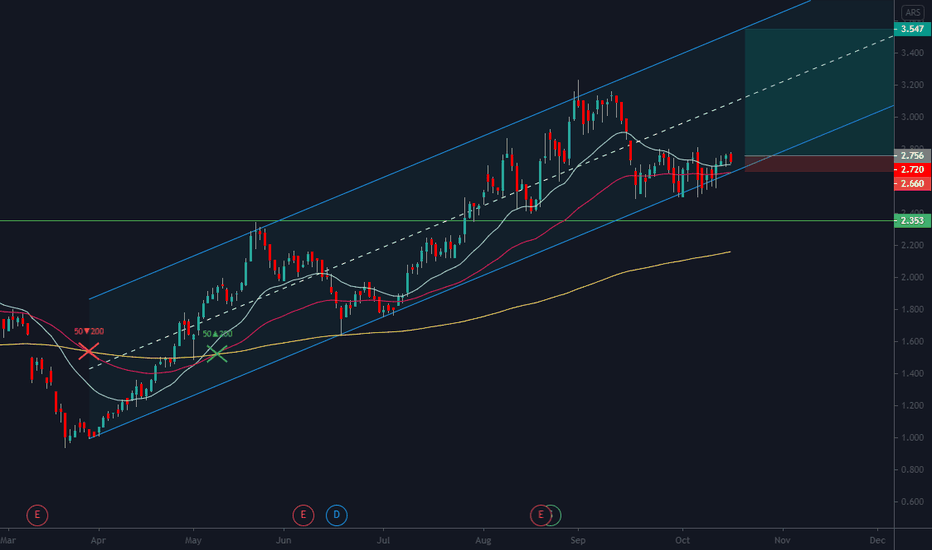Click the Jul label on time axis
This screenshot has width=932, height=550.
tap(383, 540)
